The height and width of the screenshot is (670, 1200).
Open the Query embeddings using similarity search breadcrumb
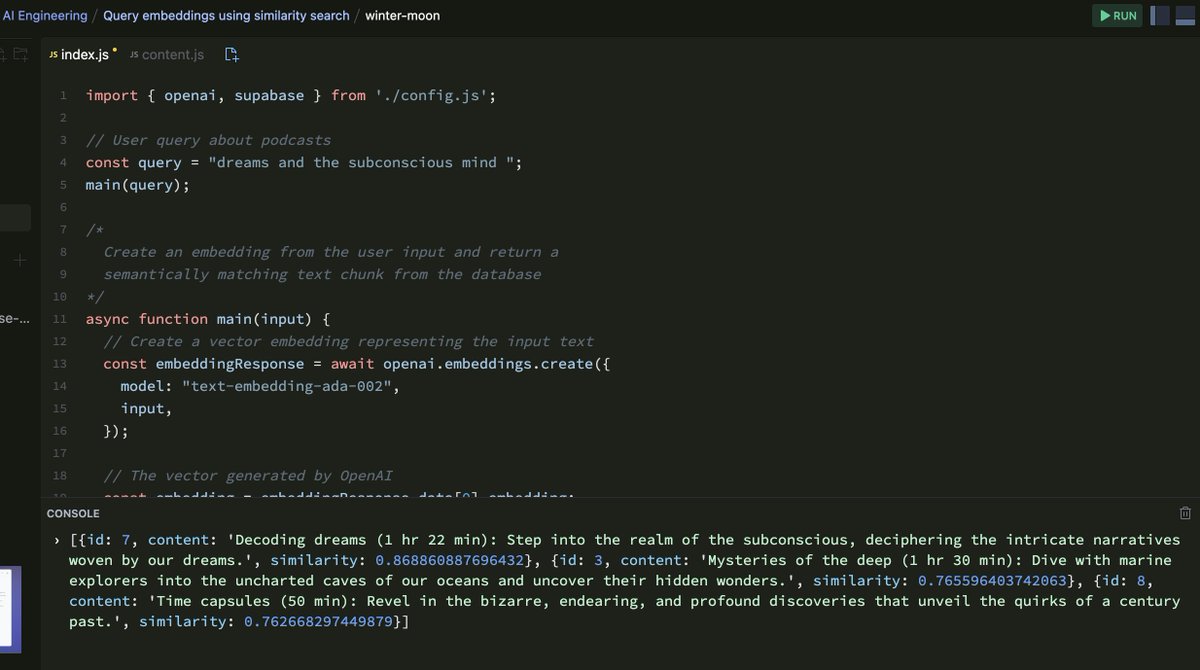click(x=226, y=16)
